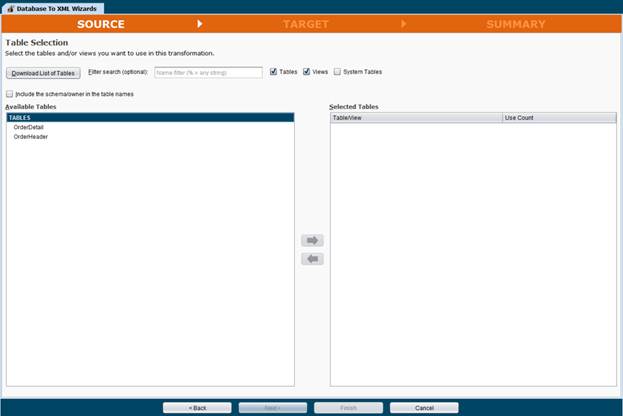
Task: Click Download List of Tables button
Action: tap(43, 73)
